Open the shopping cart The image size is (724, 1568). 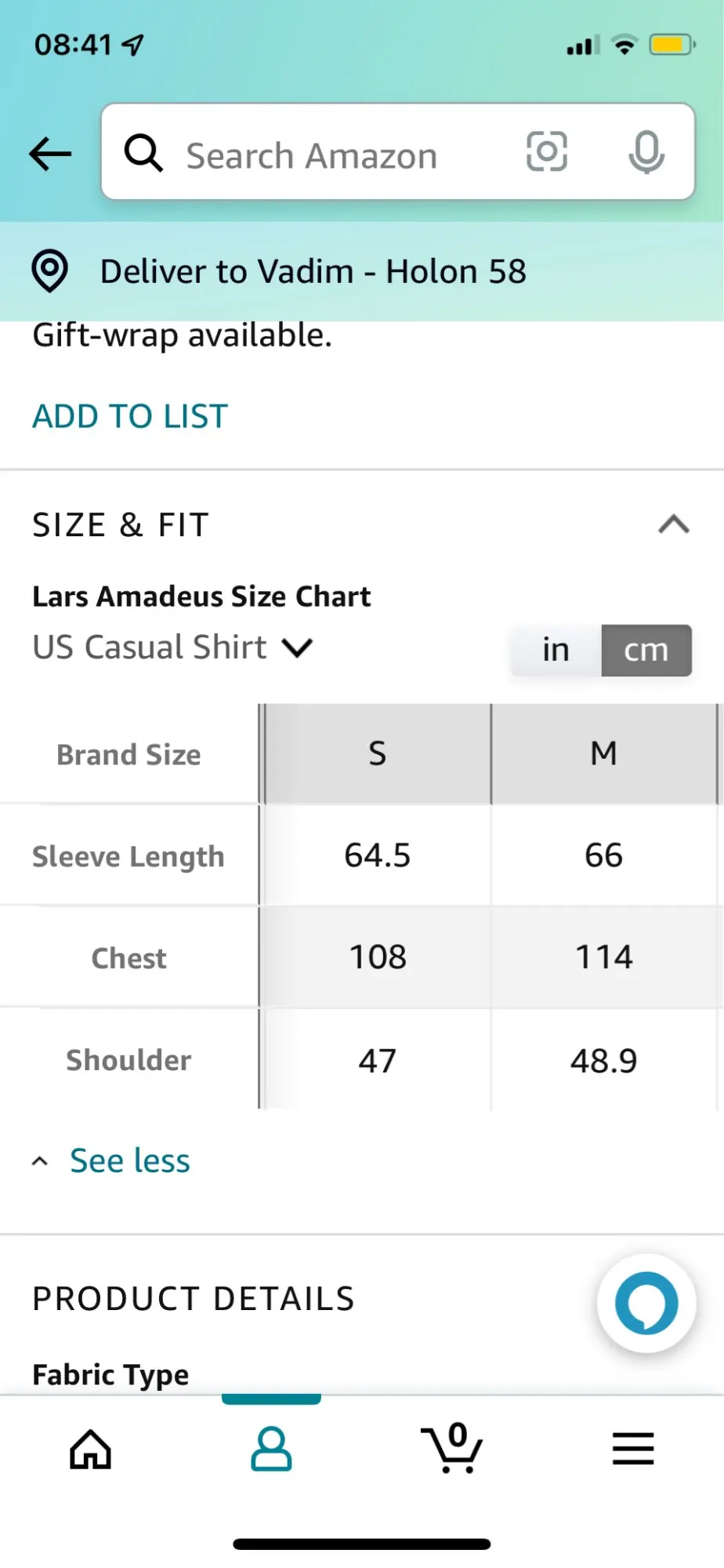tap(452, 1449)
